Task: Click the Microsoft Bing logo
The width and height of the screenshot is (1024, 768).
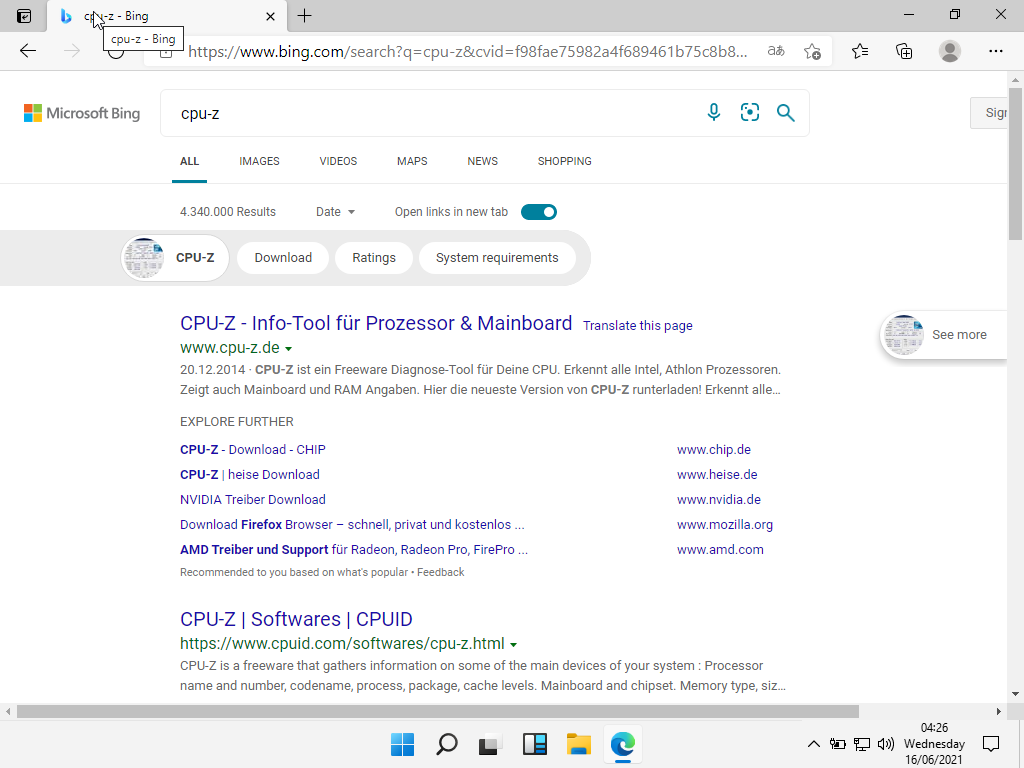Action: click(x=82, y=113)
